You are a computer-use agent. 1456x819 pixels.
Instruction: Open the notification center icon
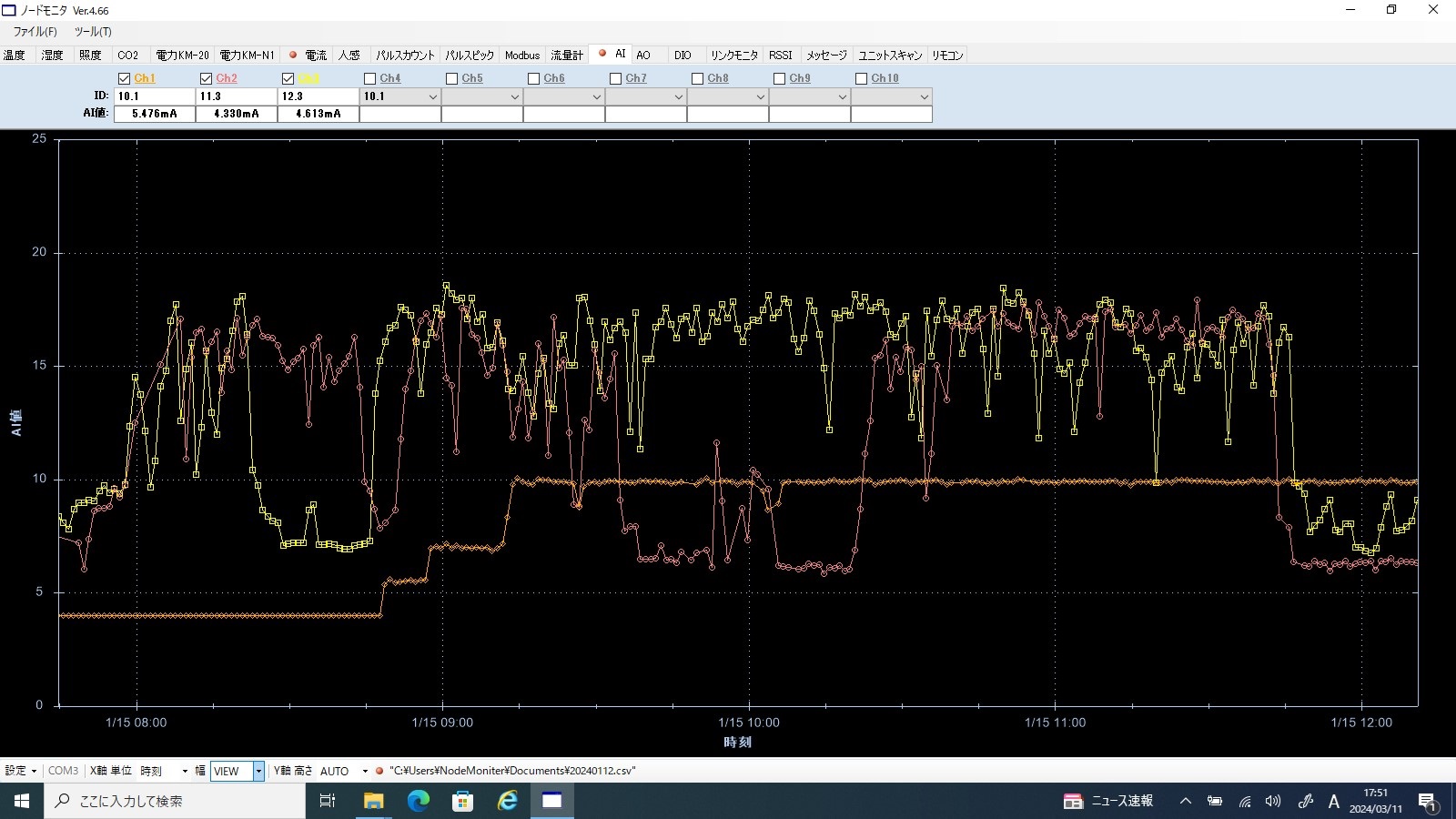[1427, 801]
